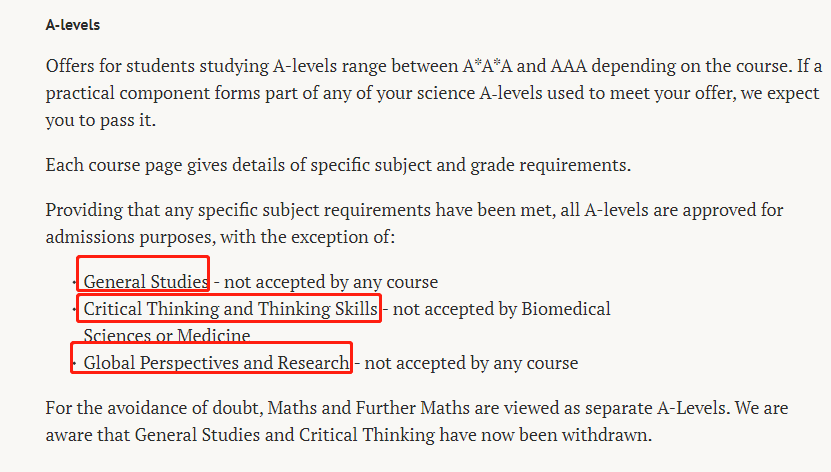Click the sentence starting "Each course page gives"
This screenshot has width=831, height=472.
pyautogui.click(x=338, y=165)
